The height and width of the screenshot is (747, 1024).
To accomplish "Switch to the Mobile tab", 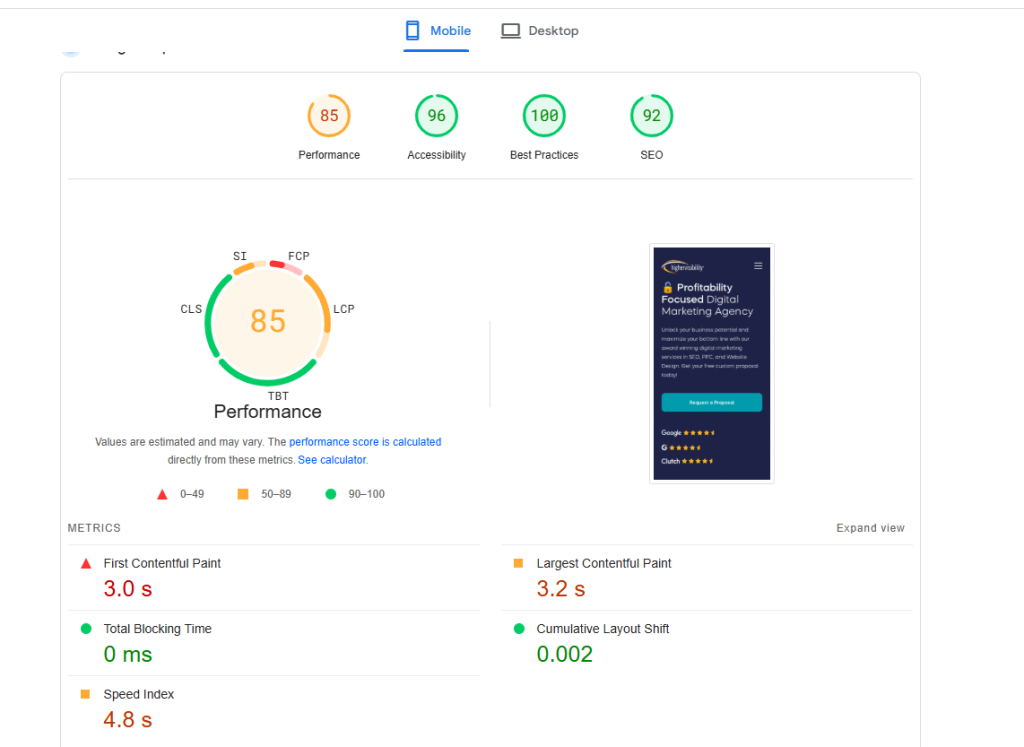I will coord(437,31).
